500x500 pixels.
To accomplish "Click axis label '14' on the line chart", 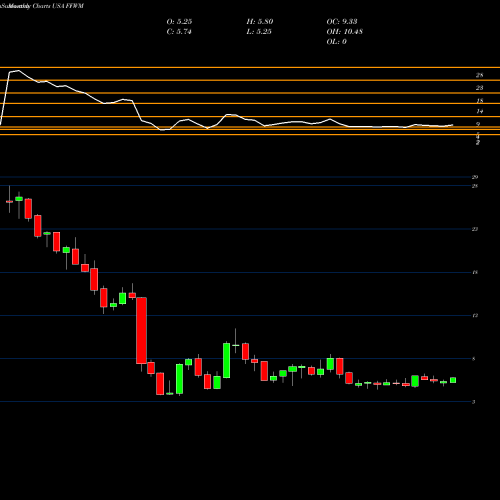I will coord(479,111).
